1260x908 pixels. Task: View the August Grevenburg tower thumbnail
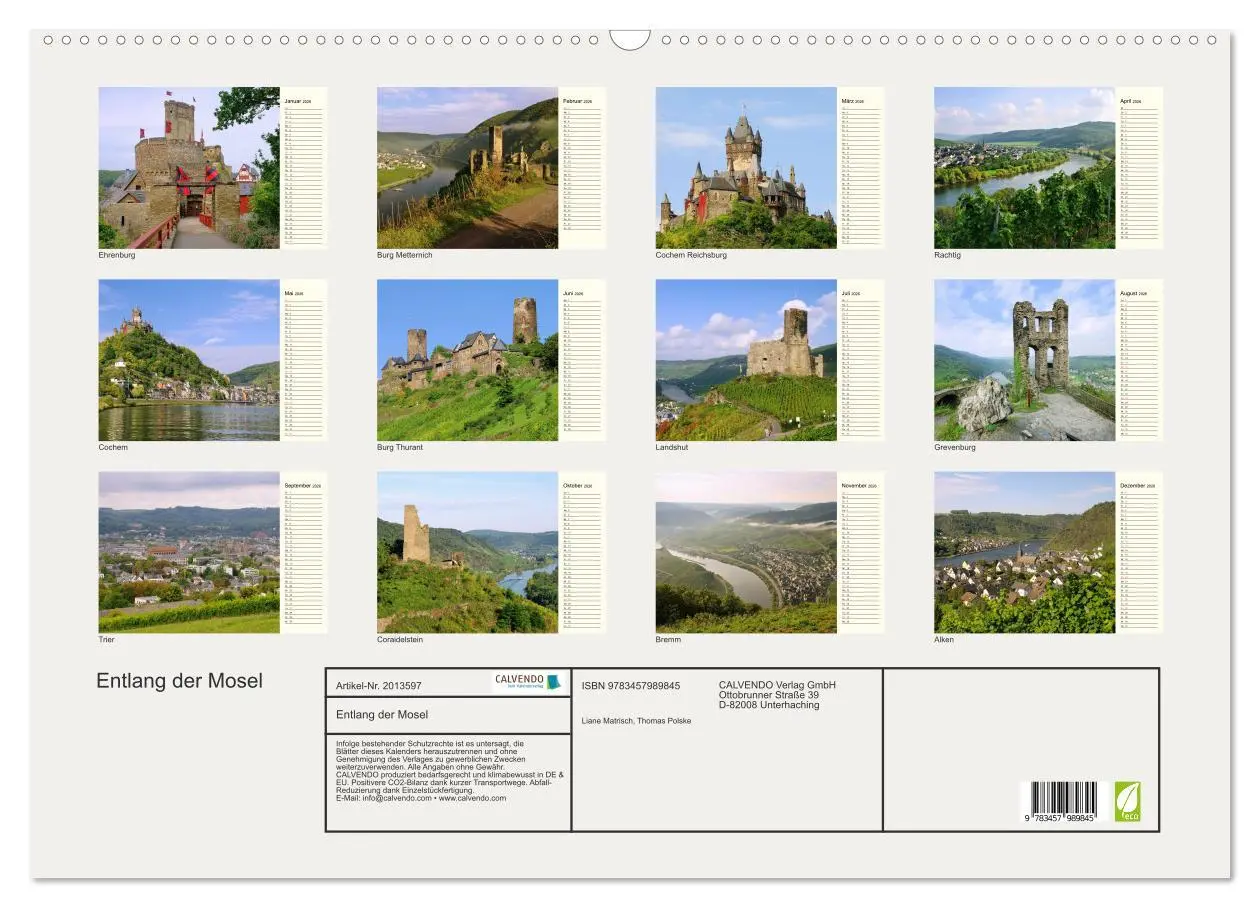[x=1023, y=360]
